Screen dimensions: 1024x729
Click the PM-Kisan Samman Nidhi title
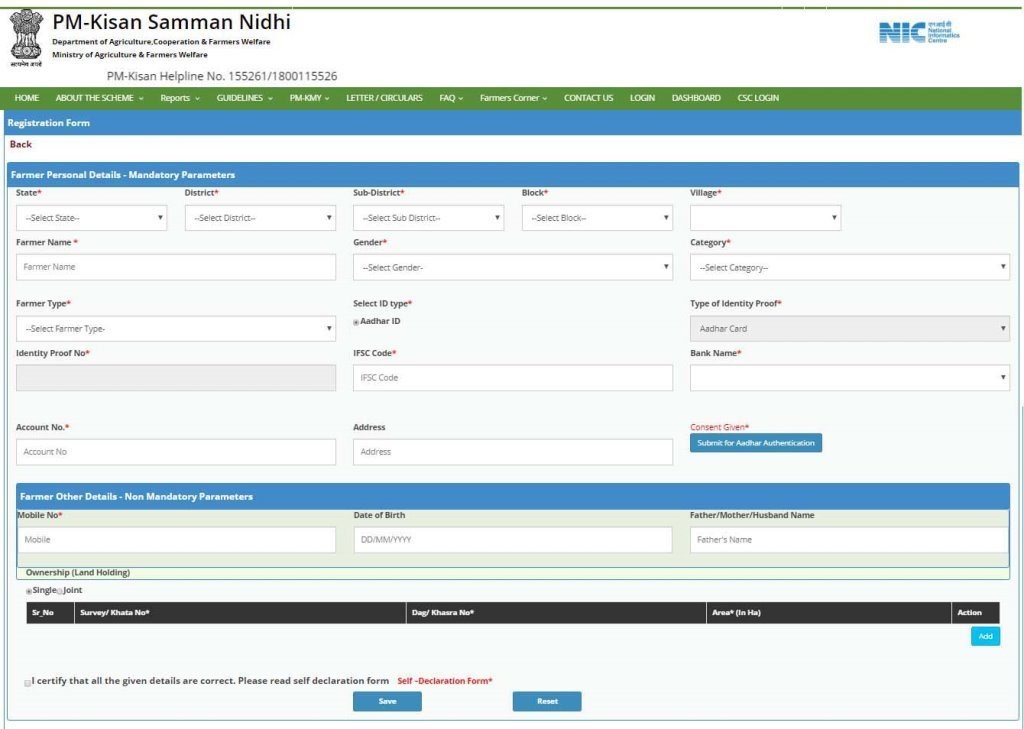tap(171, 22)
